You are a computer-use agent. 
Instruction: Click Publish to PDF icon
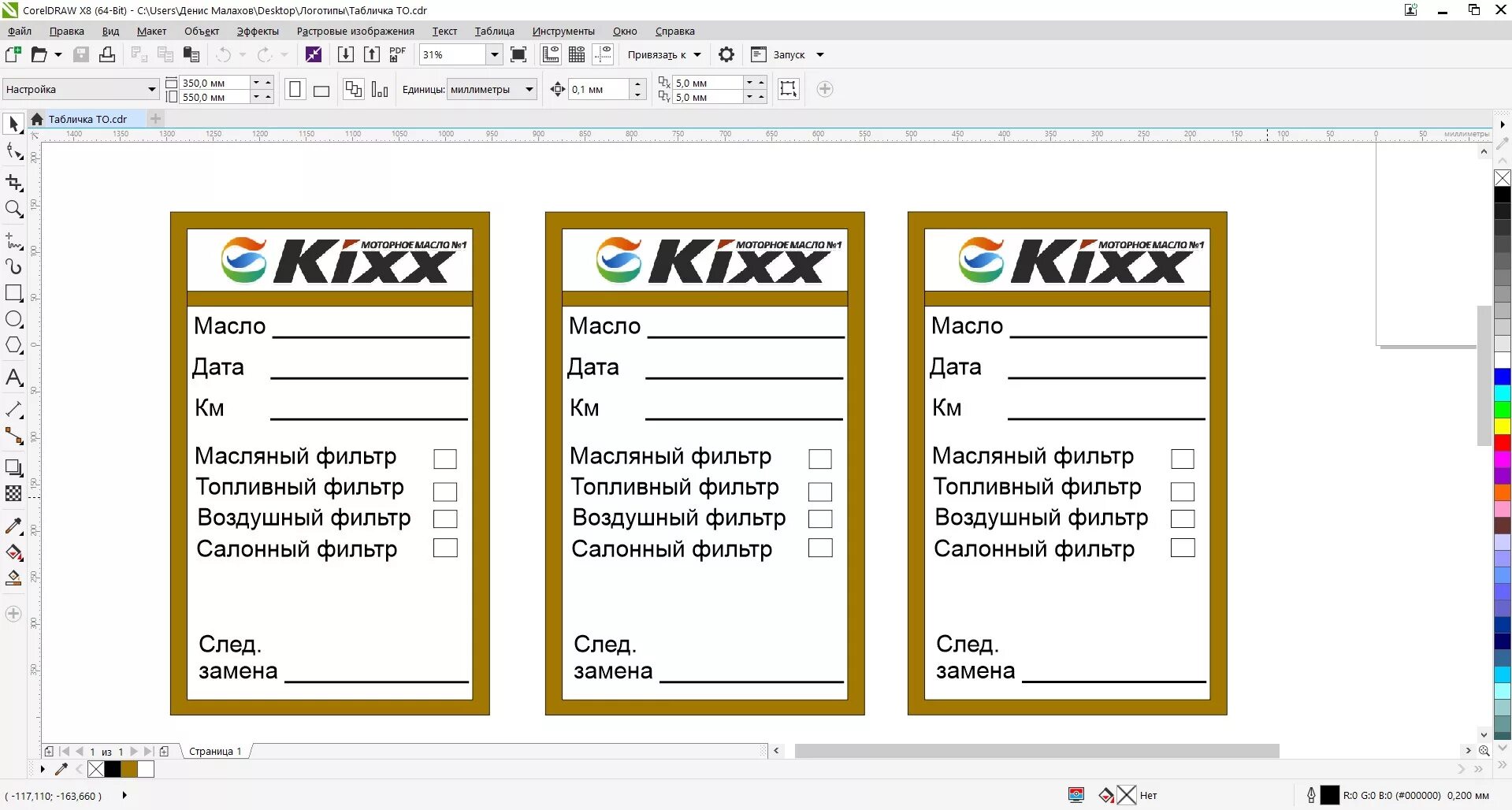point(398,54)
